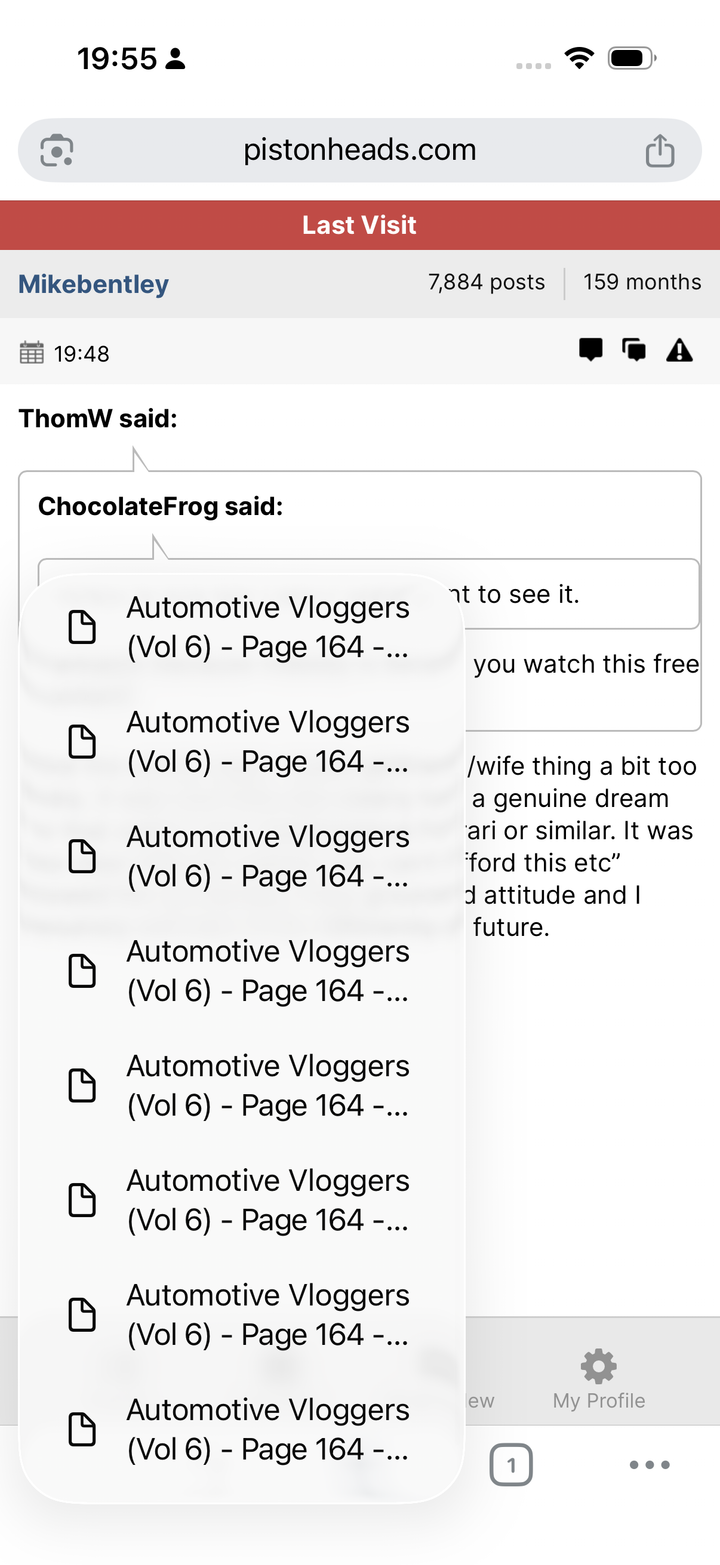Open the tab switcher showing 1 tab

511,1466
